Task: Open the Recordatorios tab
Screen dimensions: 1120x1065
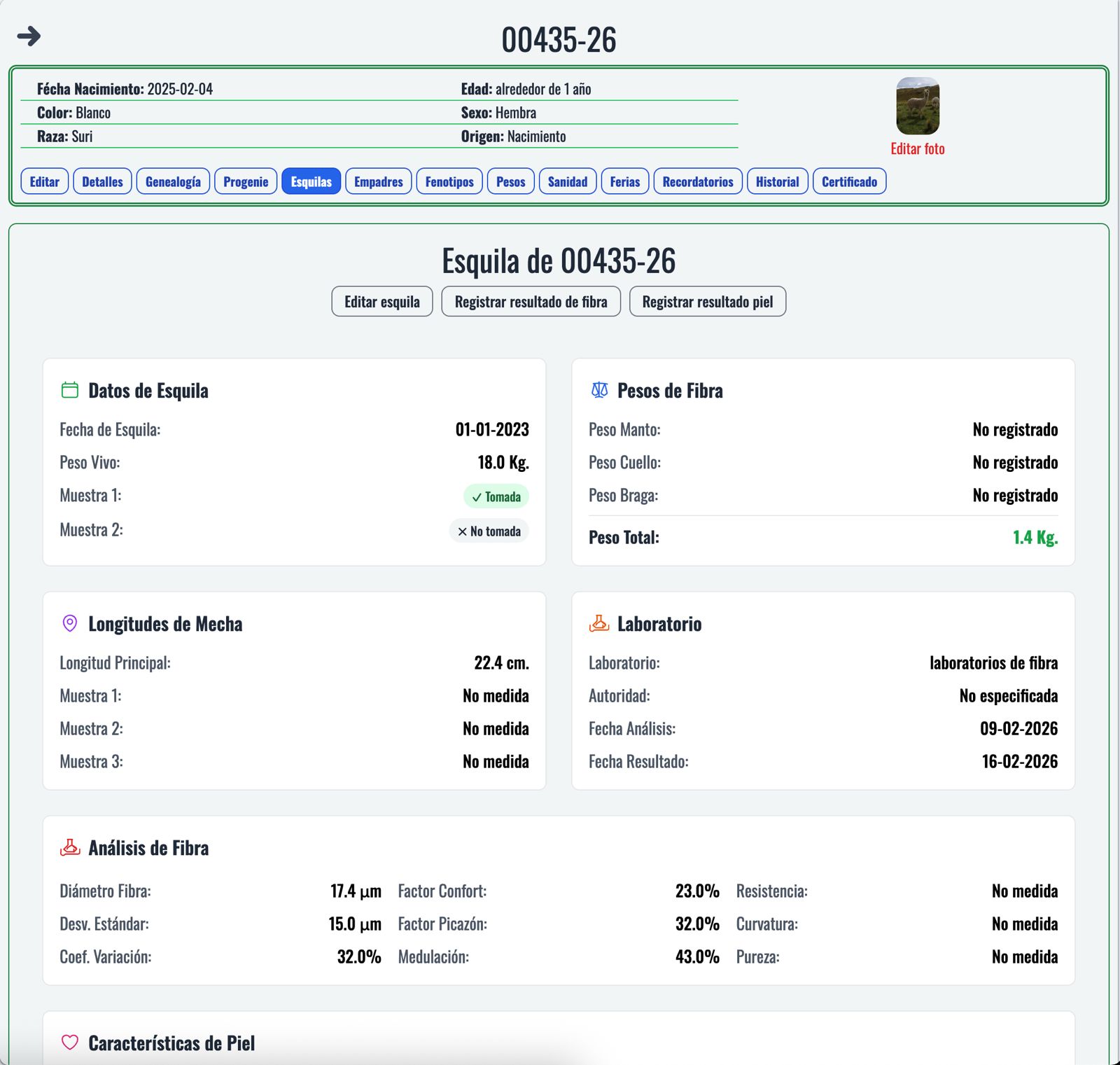Action: [x=697, y=181]
